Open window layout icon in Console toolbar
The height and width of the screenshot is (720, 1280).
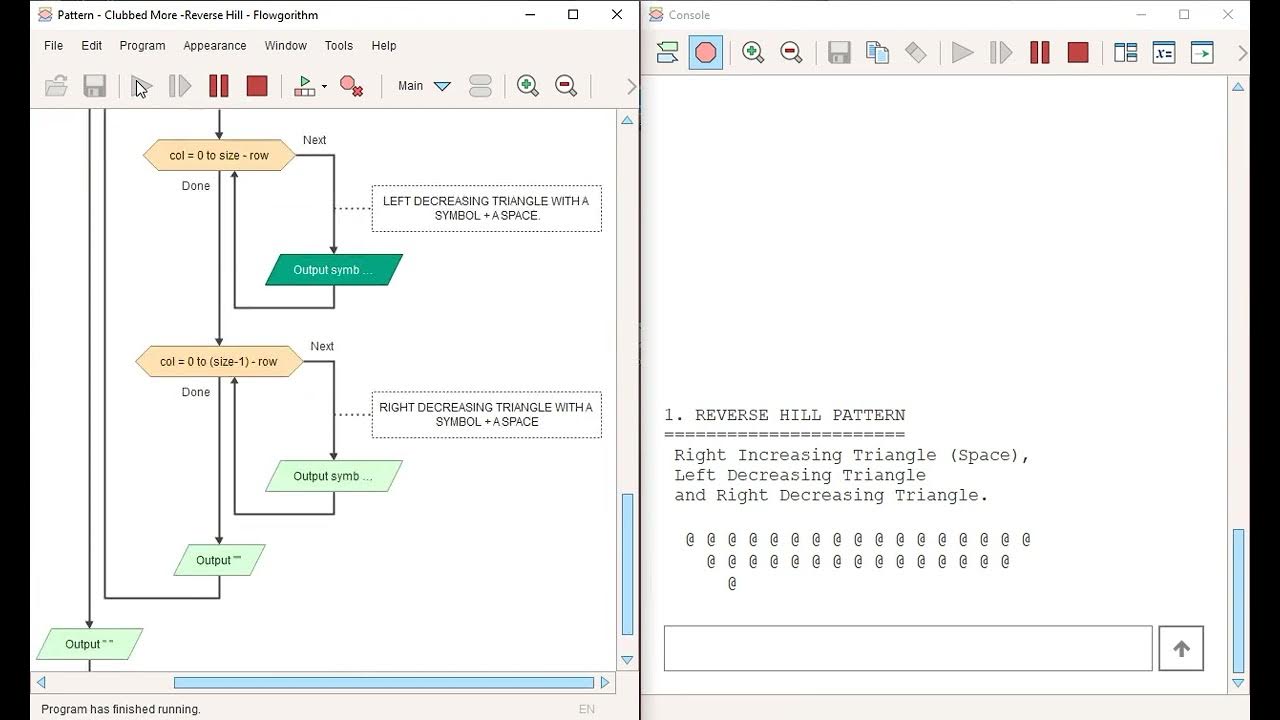click(x=1126, y=53)
